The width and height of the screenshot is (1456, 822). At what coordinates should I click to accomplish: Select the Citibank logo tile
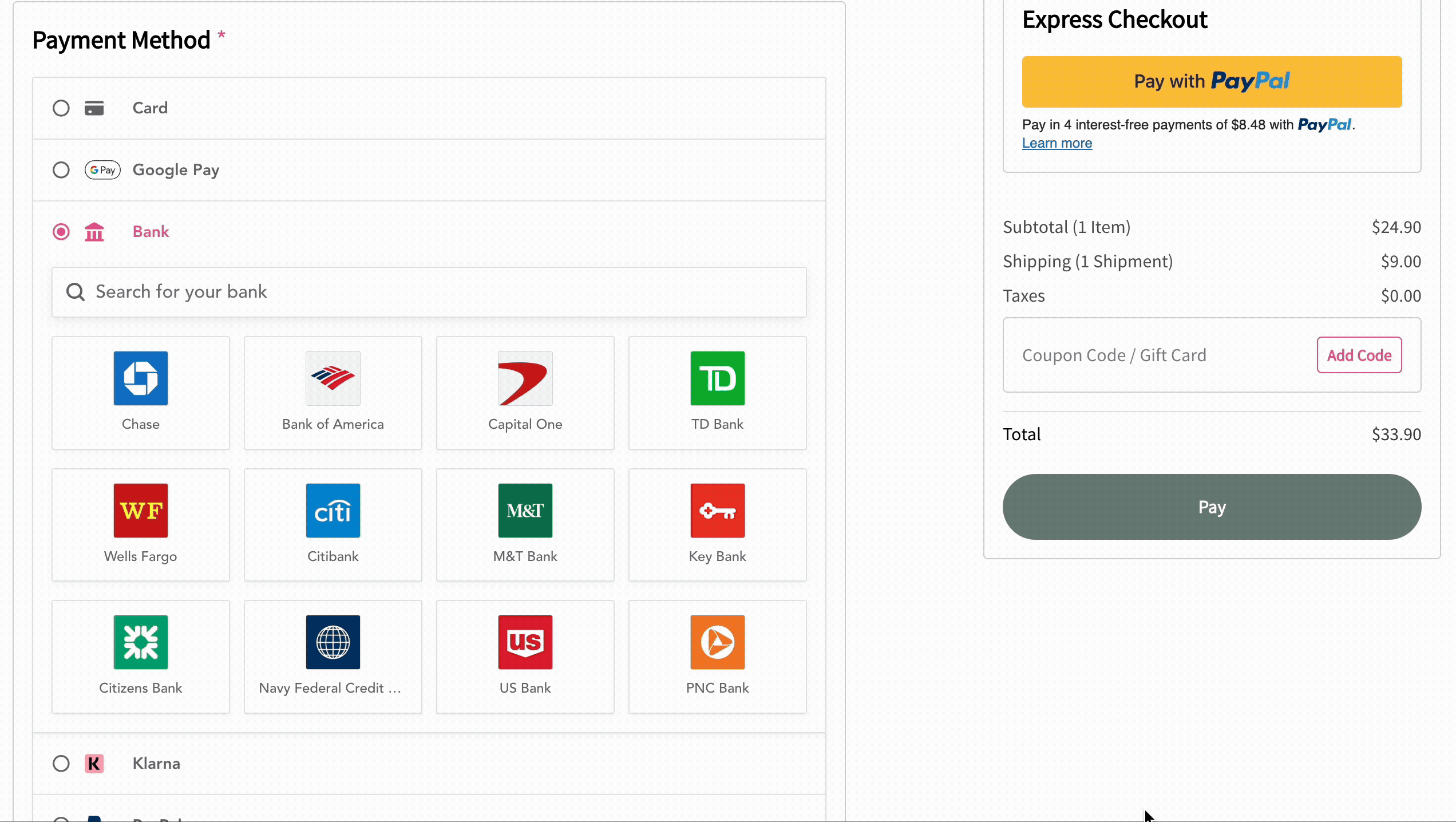coord(333,510)
